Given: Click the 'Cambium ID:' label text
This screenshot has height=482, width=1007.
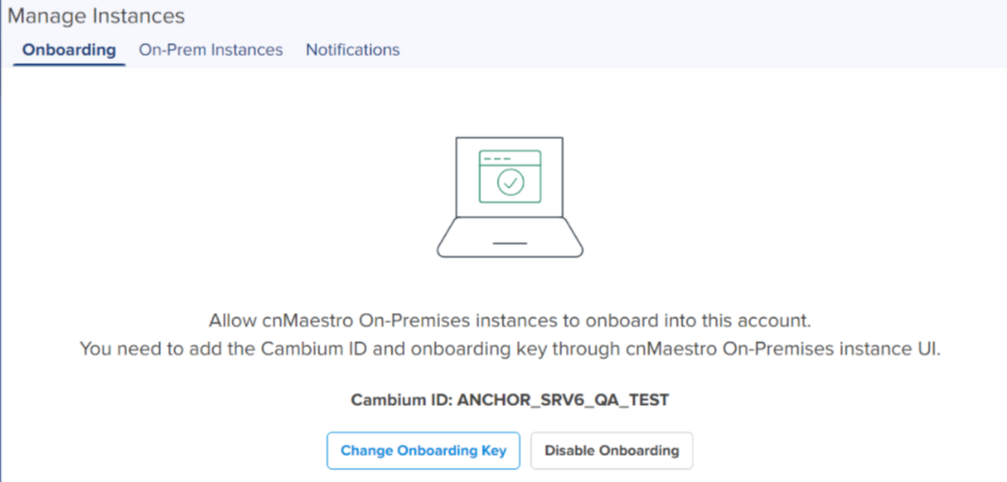Looking at the screenshot, I should point(401,400).
